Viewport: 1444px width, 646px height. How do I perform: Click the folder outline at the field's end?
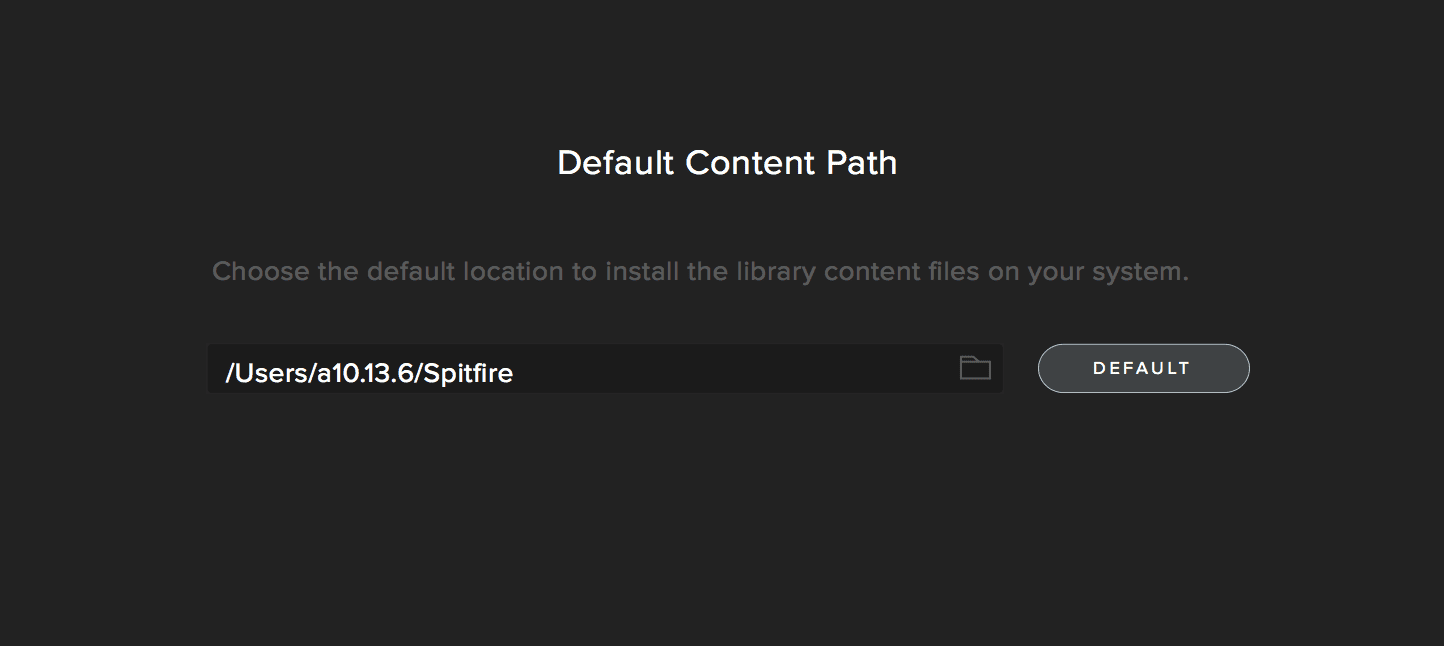[975, 368]
